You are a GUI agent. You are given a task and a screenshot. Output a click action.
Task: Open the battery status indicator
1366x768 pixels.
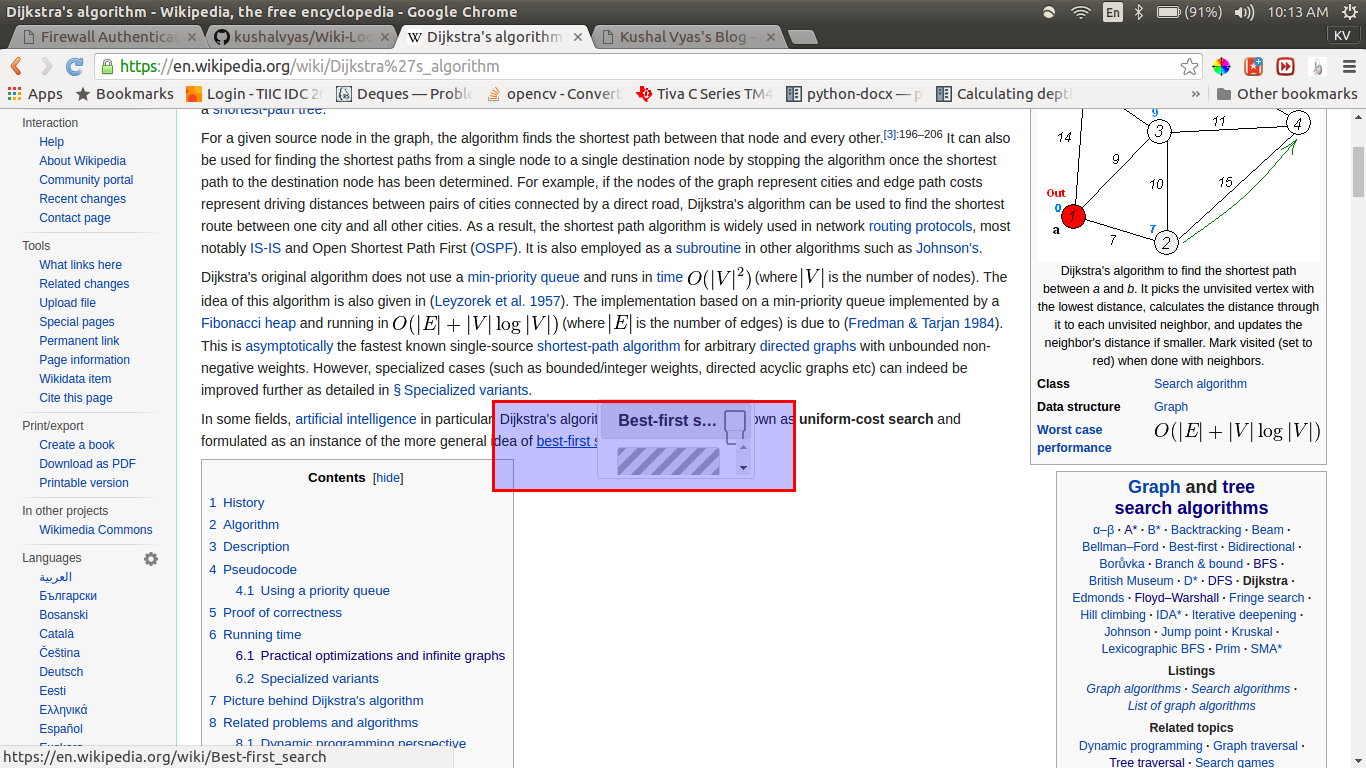(x=1188, y=12)
